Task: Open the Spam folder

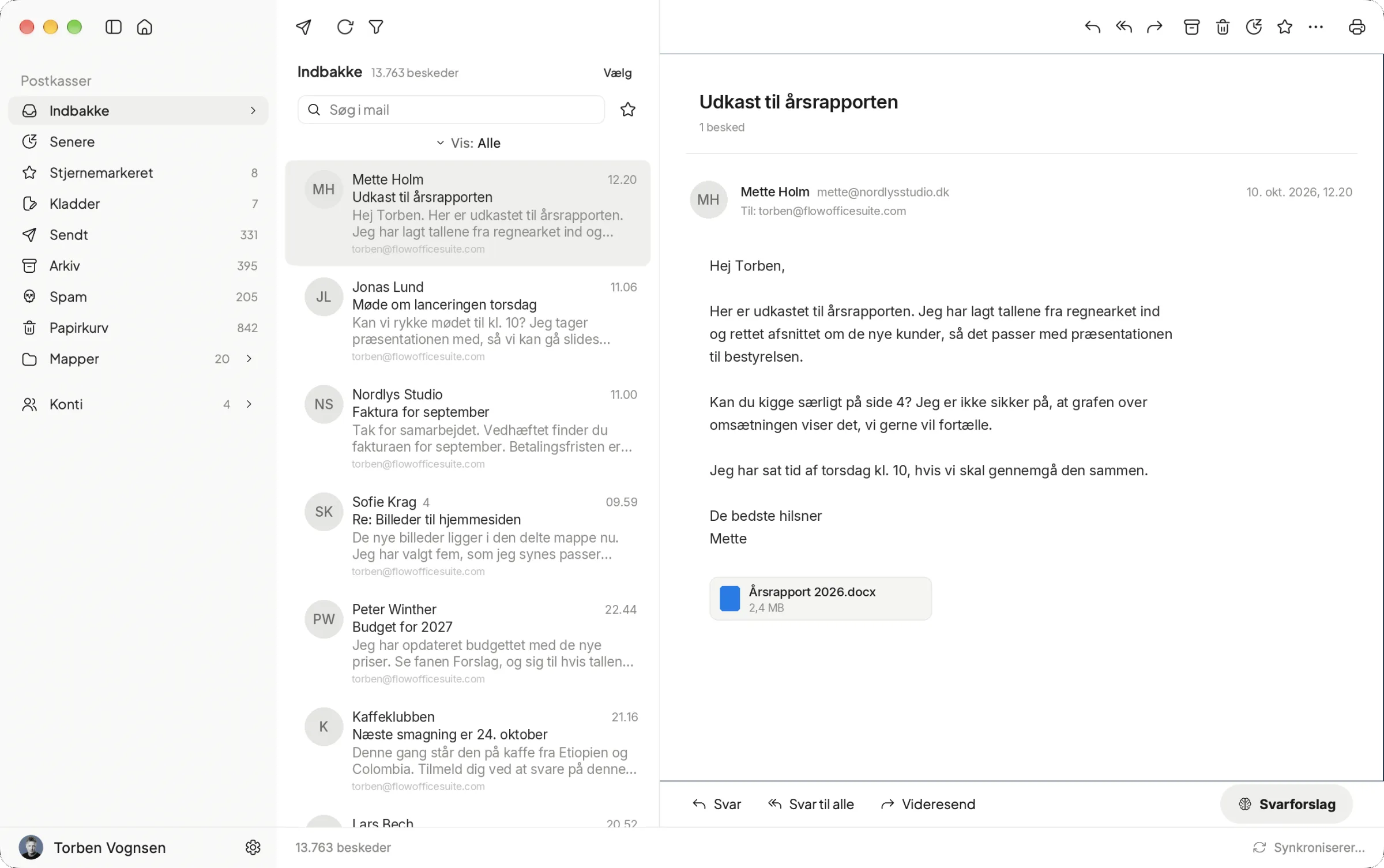Action: (138, 297)
